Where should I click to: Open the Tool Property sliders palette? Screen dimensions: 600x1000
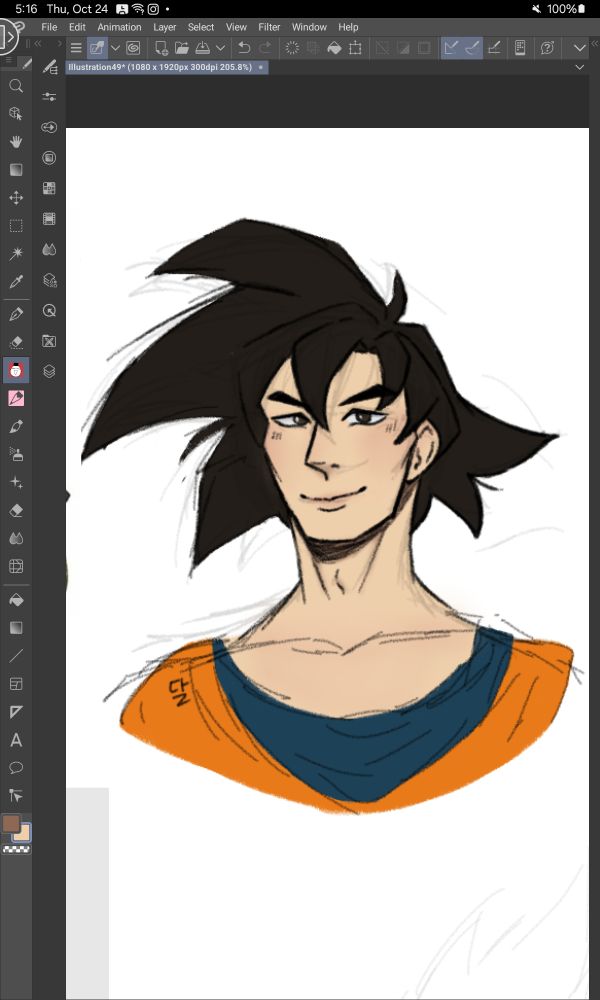click(49, 96)
